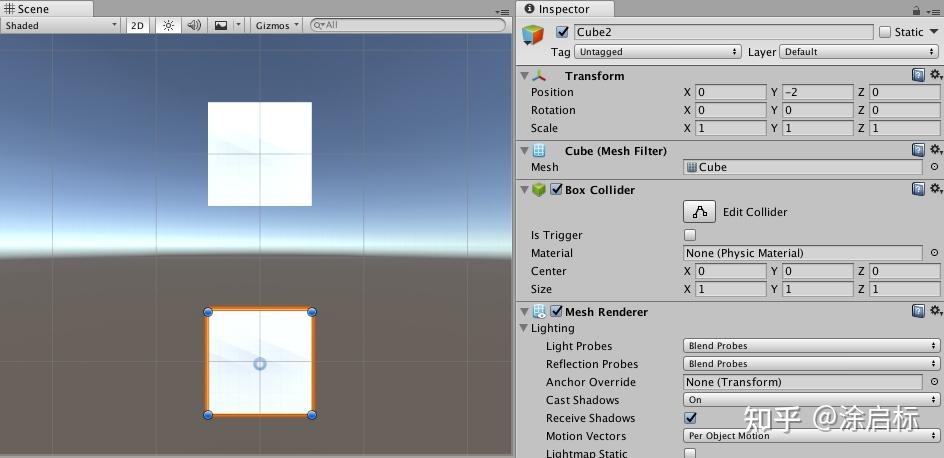Enable the Static checkbox
944x458 pixels.
click(x=884, y=32)
